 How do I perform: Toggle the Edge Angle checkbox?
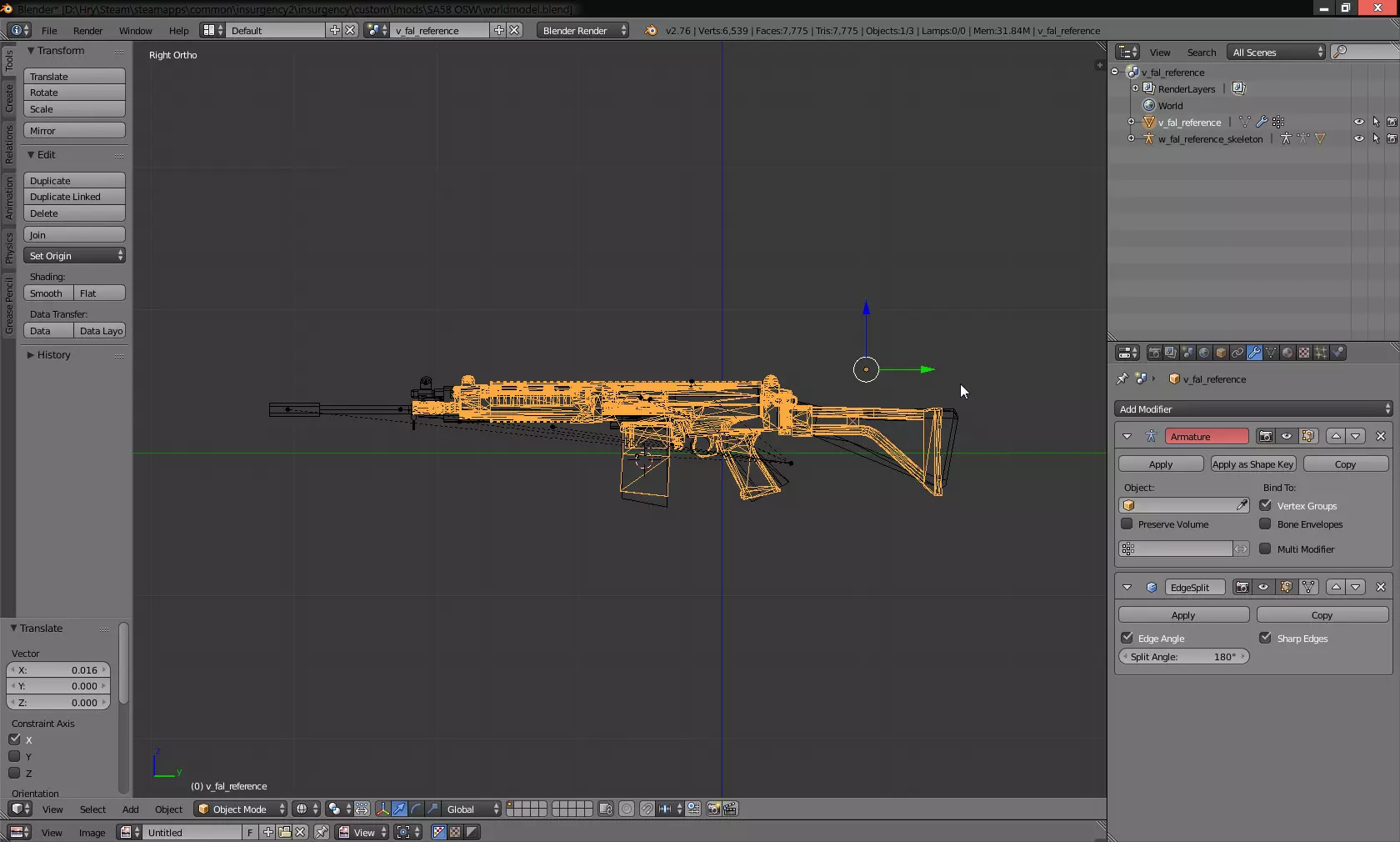point(1127,638)
